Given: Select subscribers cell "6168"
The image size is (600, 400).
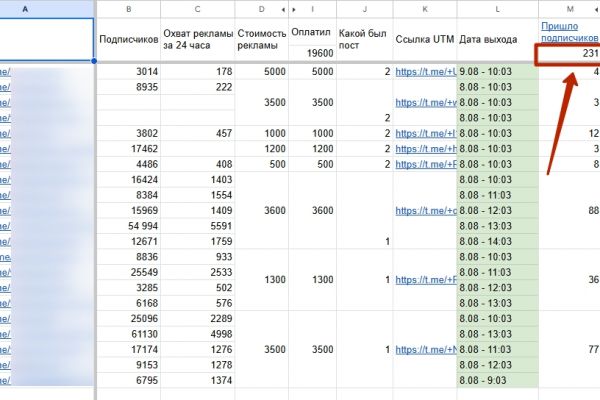Looking at the screenshot, I should click(129, 303).
